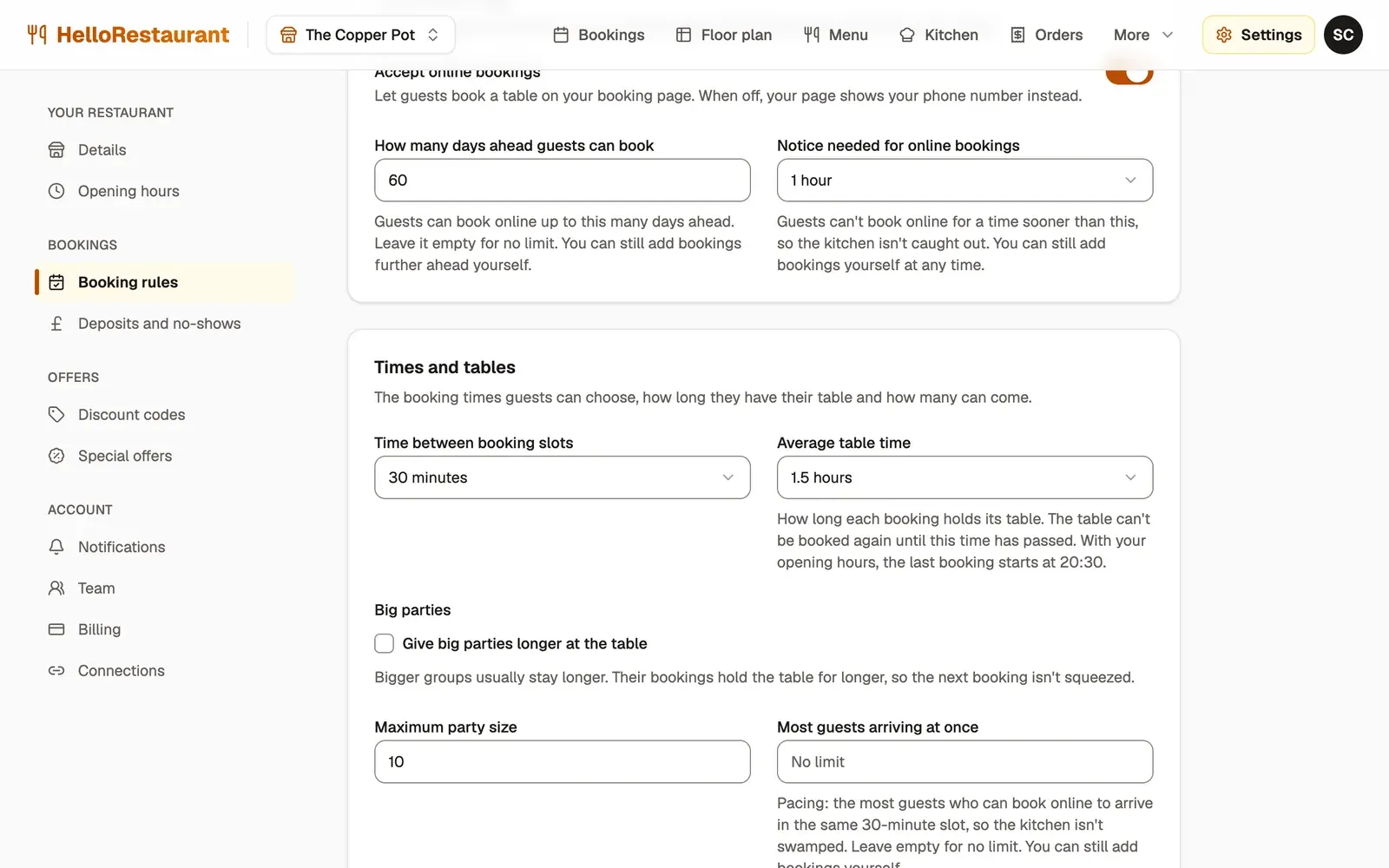This screenshot has width=1389, height=868.
Task: Click the HelloRestaurant brand name
Action: (x=143, y=35)
